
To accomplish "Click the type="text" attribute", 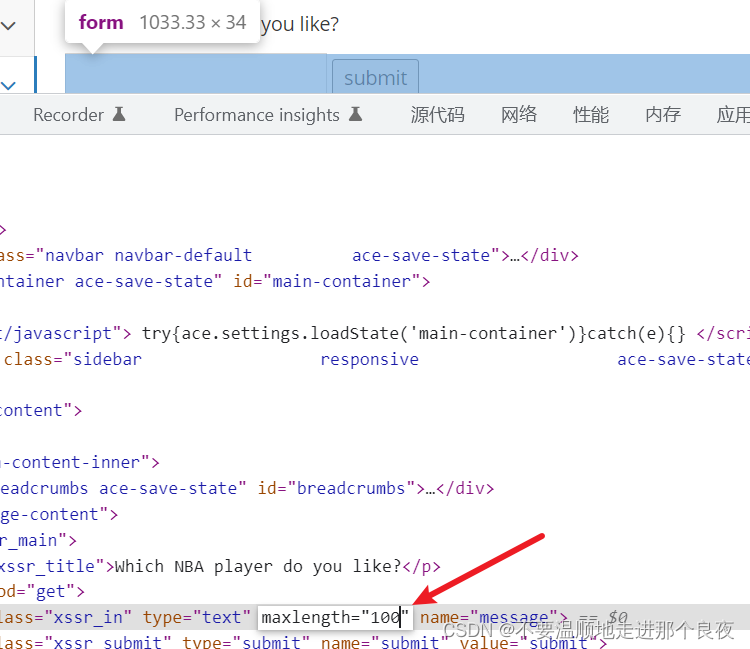I will pos(197,617).
